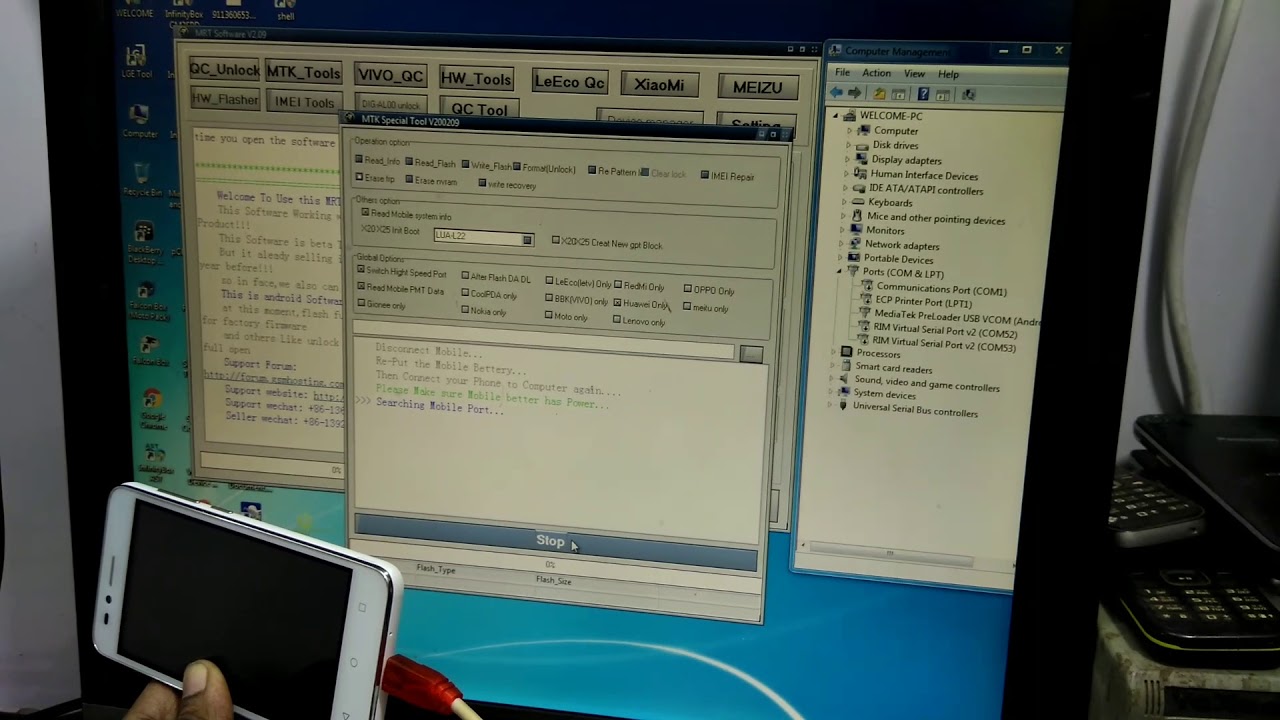Open Action menu in Computer Management
1280x720 pixels.
click(x=876, y=73)
